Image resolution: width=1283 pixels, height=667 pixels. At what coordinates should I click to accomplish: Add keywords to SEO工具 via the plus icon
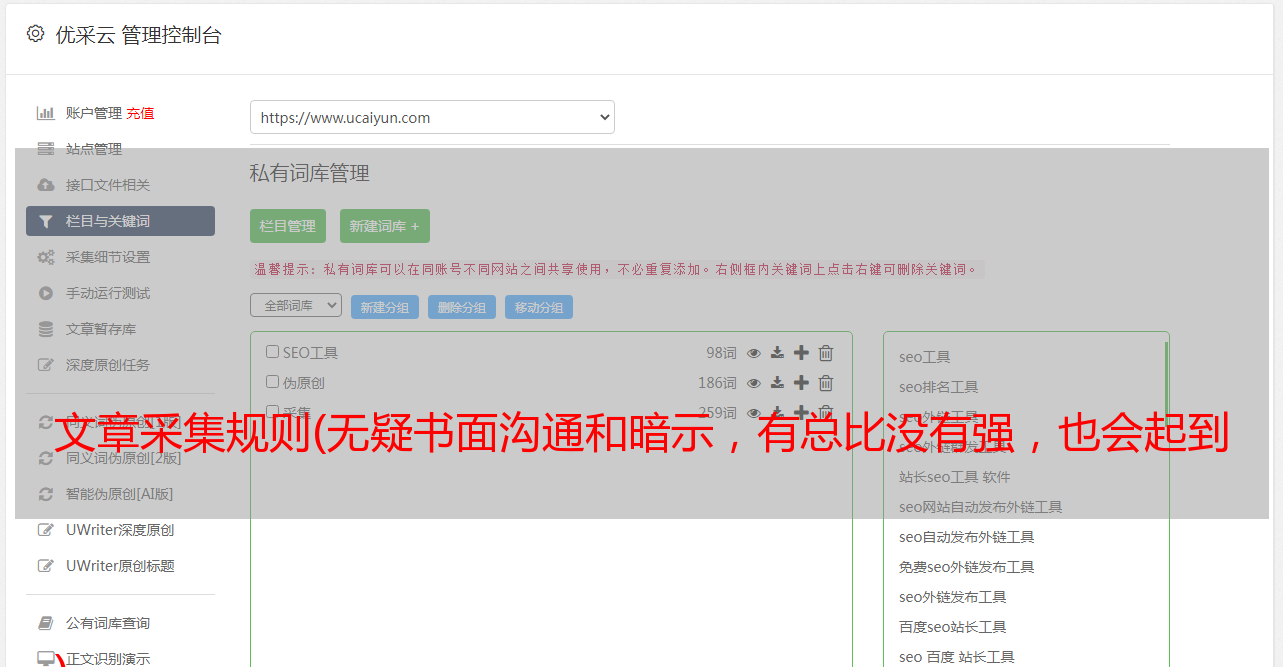pos(801,353)
